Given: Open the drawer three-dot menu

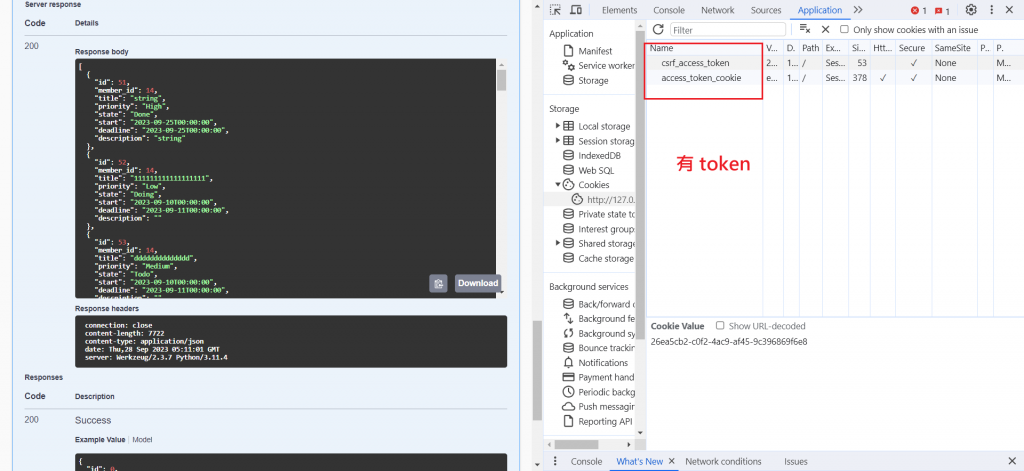Looking at the screenshot, I should click(x=555, y=461).
